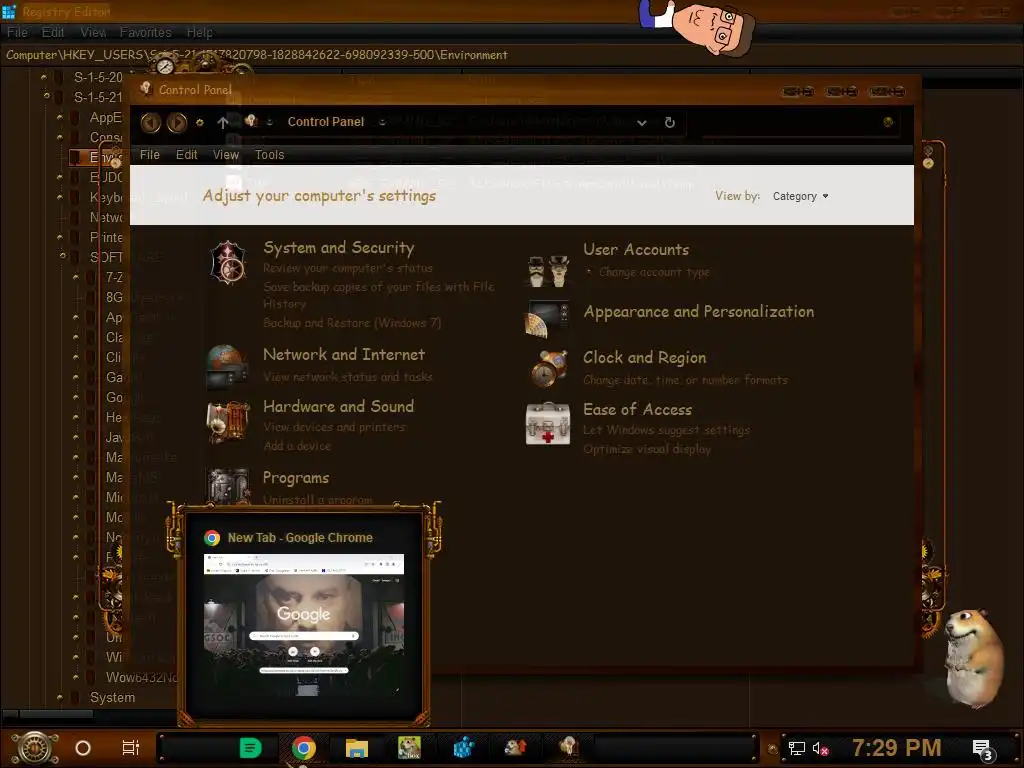This screenshot has height=768, width=1024.
Task: Go back in Control Panel navigation
Action: [x=151, y=122]
